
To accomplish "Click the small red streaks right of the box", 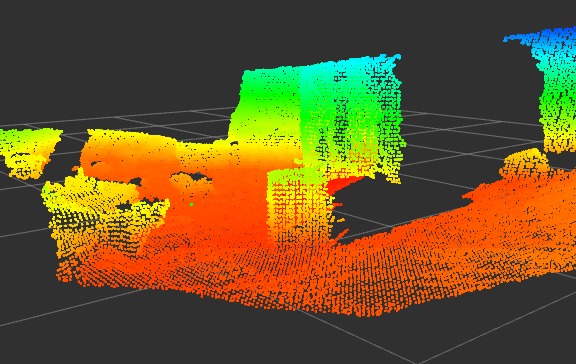I will coord(340,220).
